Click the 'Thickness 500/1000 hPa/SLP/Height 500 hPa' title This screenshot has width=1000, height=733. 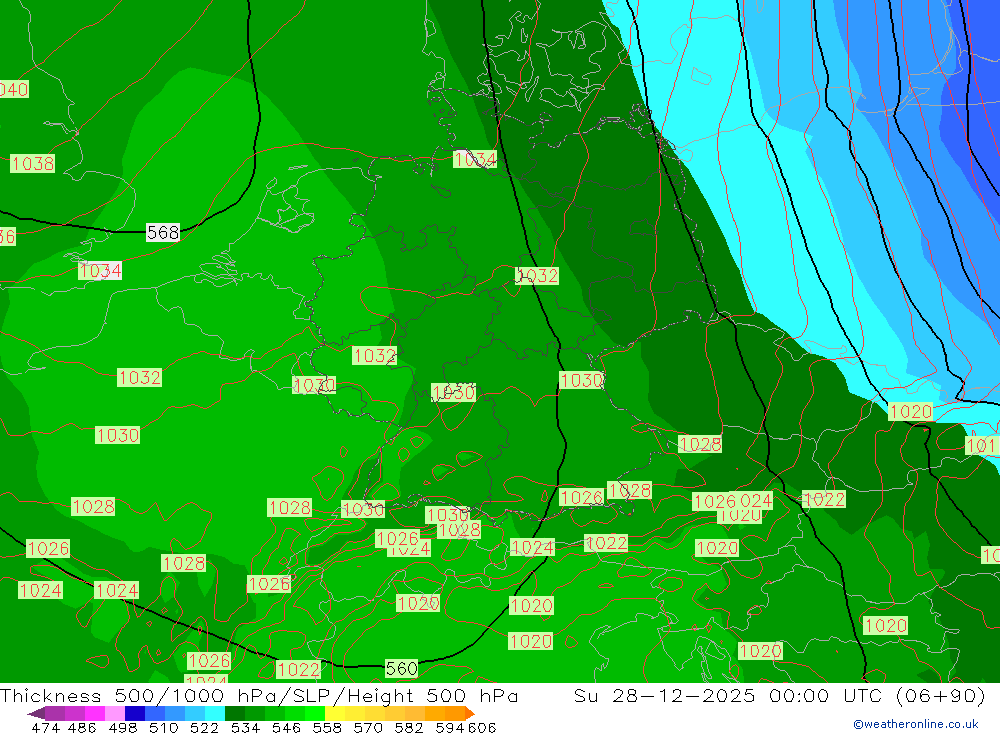point(259,695)
